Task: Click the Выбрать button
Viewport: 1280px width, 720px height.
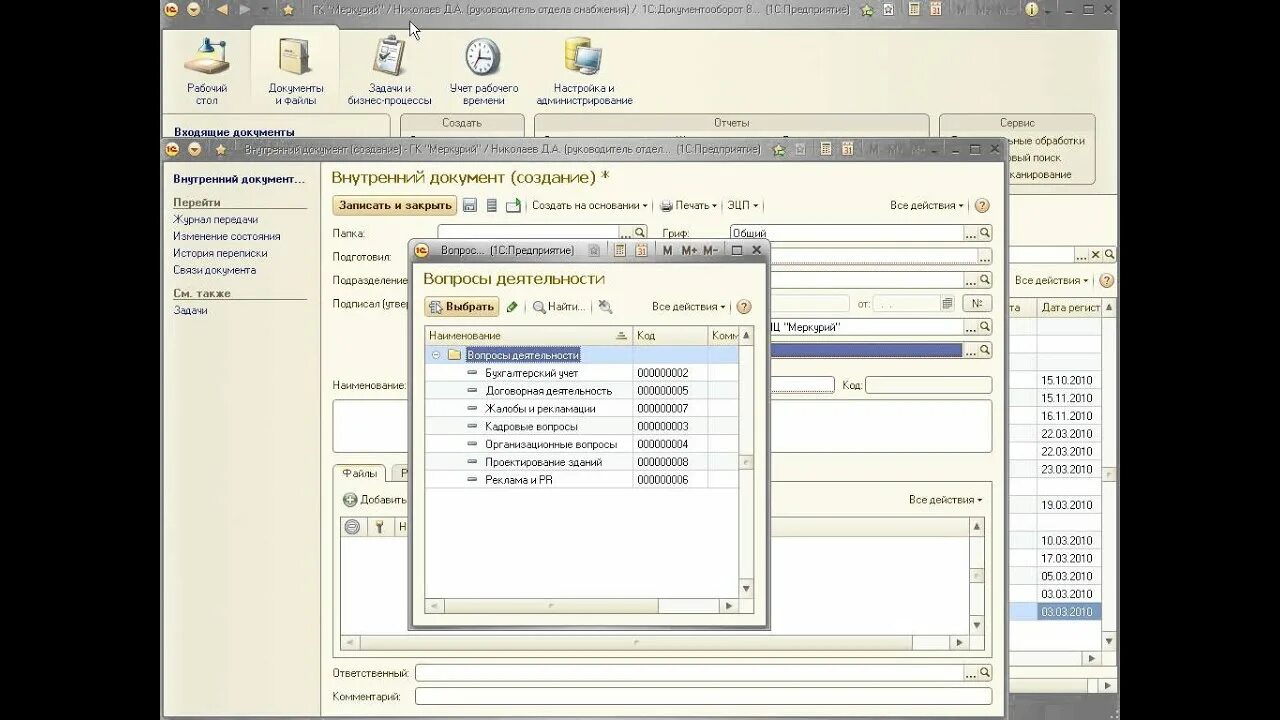Action: pos(461,307)
